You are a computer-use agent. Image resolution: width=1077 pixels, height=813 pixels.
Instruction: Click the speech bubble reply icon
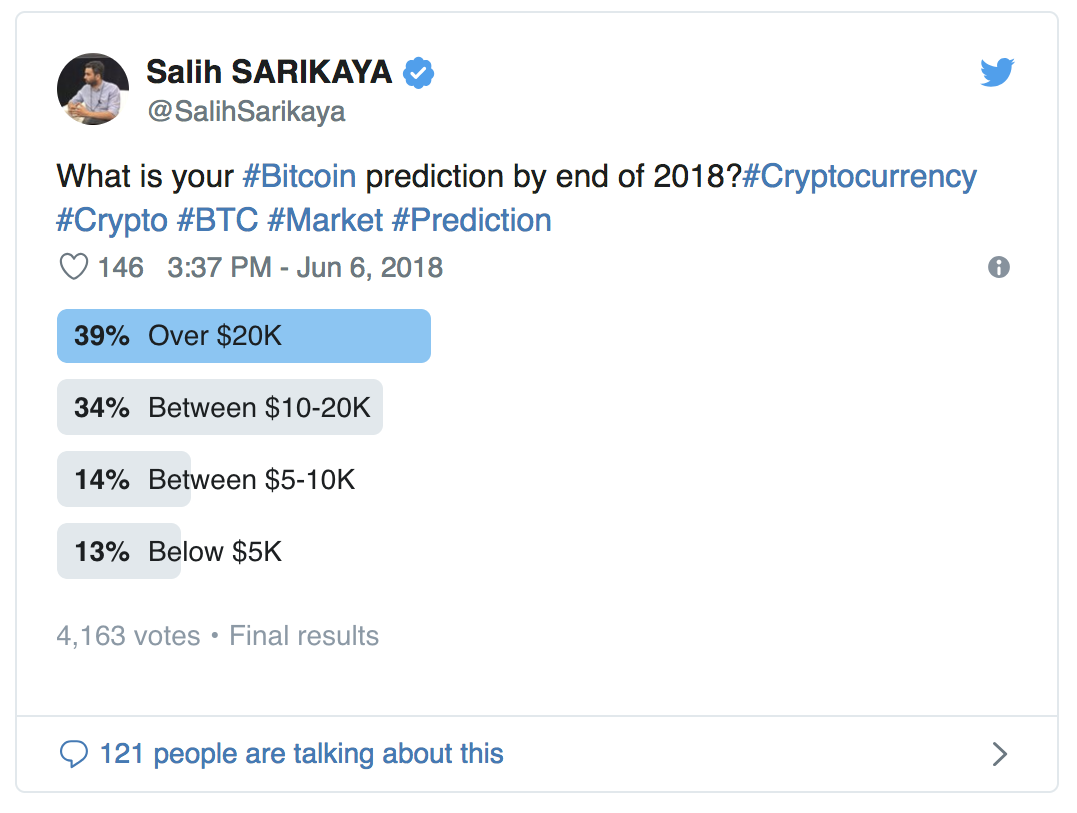[74, 754]
